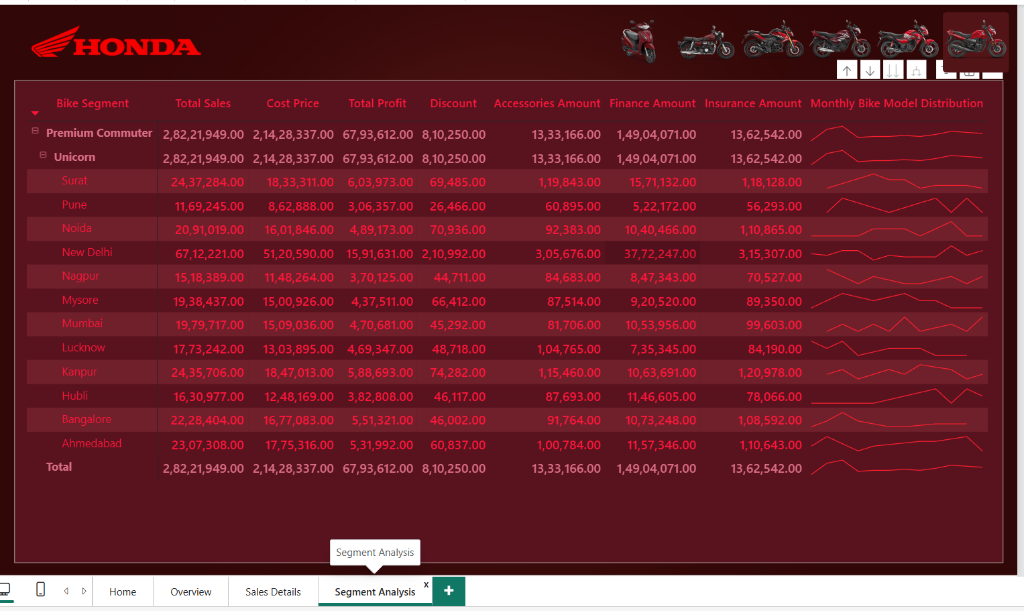The height and width of the screenshot is (611, 1024).
Task: Switch to desktop layout view icon
Action: click(5, 590)
